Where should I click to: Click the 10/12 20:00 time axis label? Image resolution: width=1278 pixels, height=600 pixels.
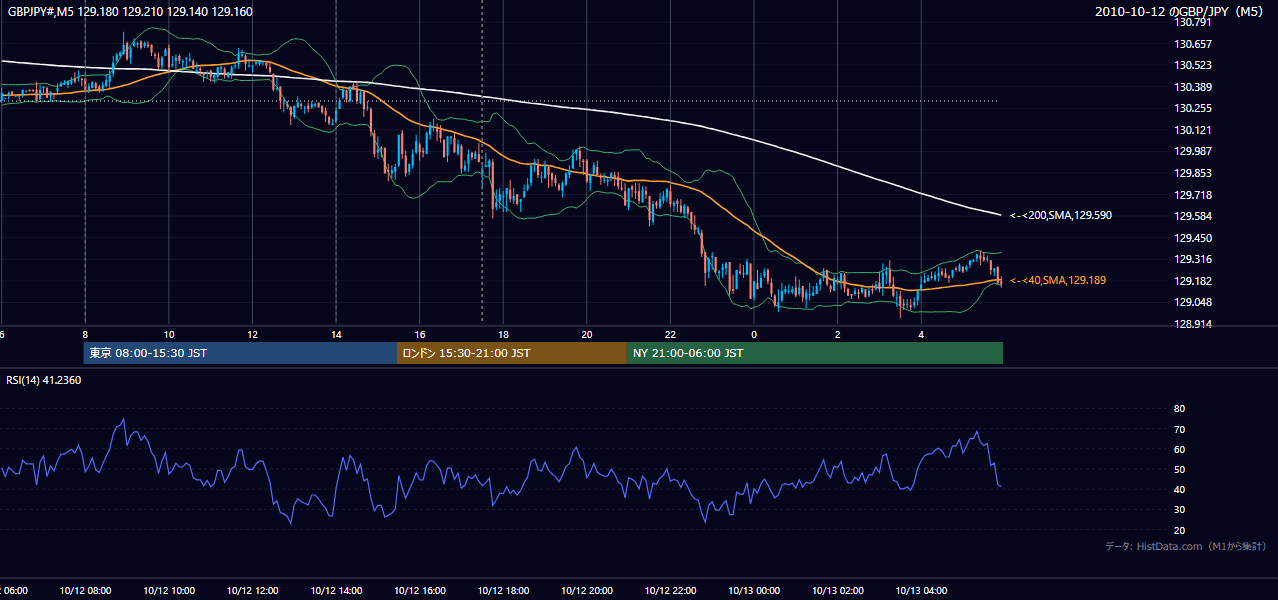[x=587, y=590]
